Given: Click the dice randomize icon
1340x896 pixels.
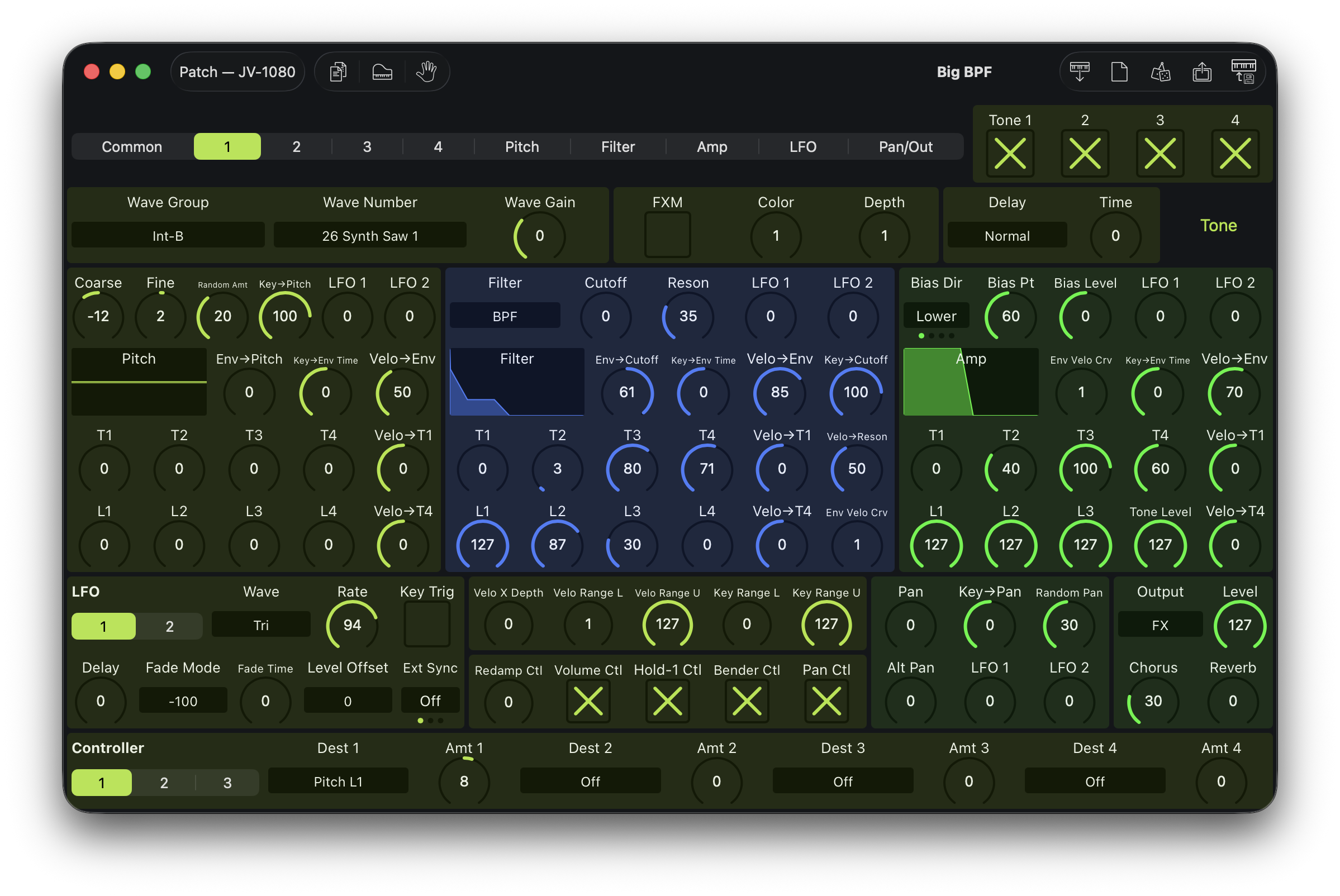Looking at the screenshot, I should click(1161, 72).
